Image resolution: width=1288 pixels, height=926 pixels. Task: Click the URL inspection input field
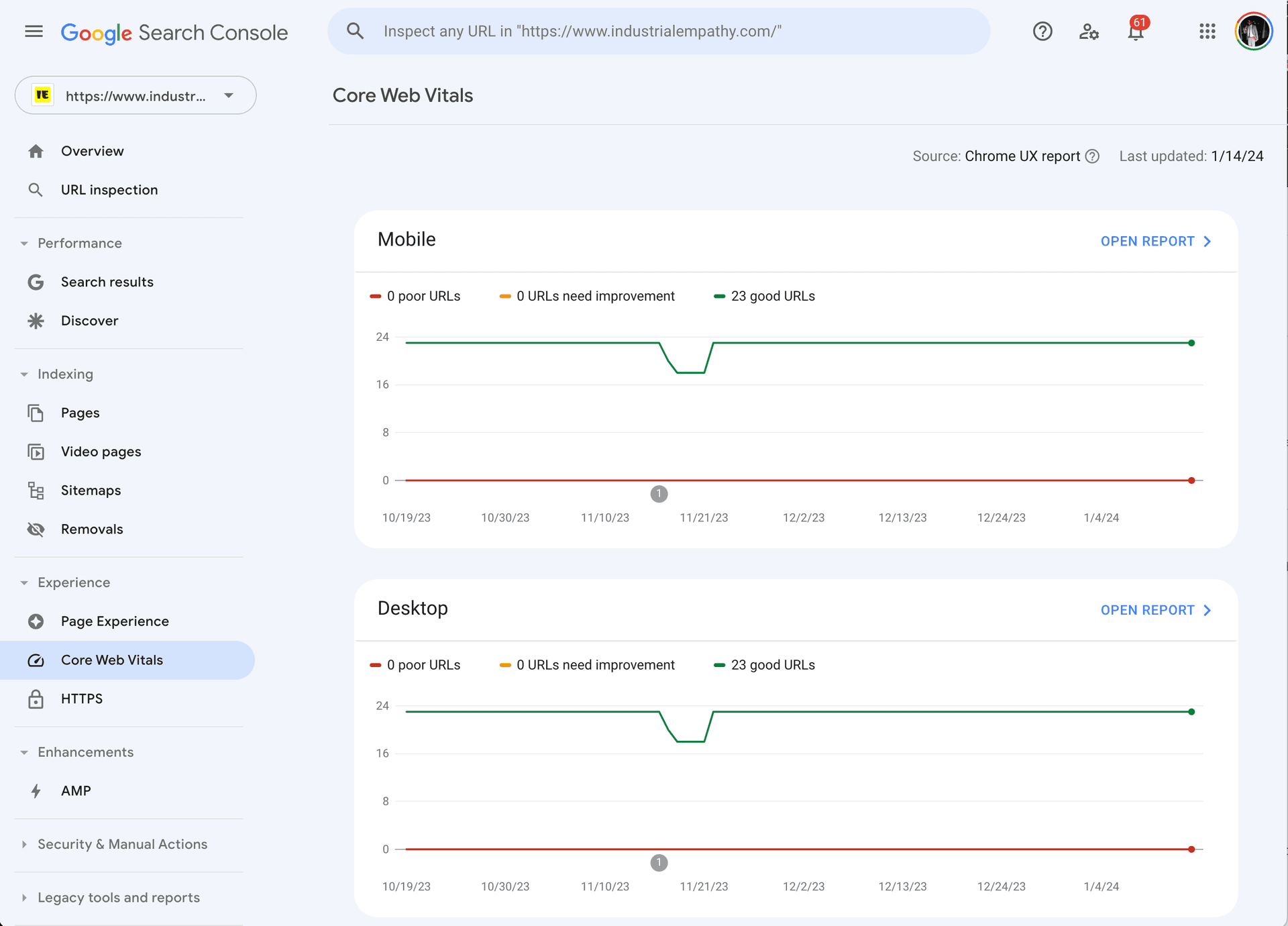coord(660,30)
